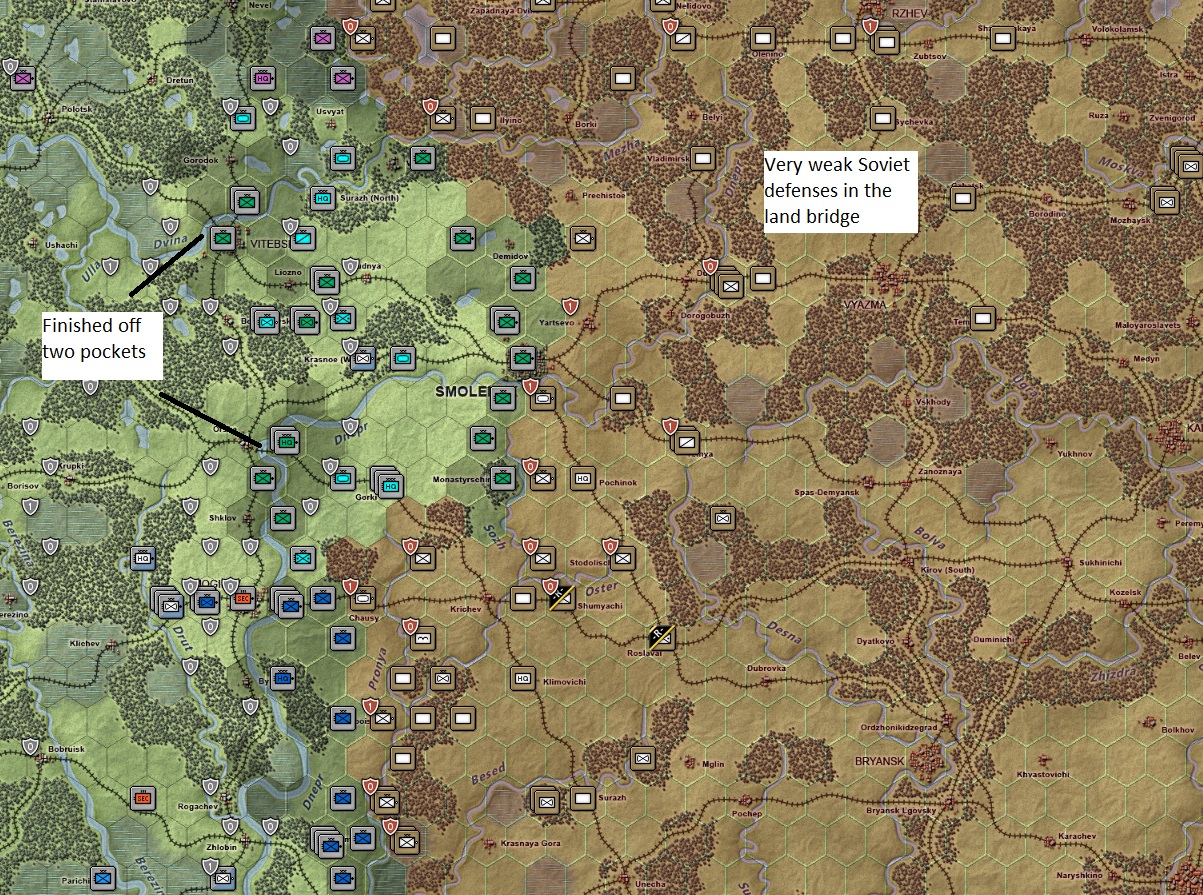Click the Ushachi town label

(x=60, y=245)
